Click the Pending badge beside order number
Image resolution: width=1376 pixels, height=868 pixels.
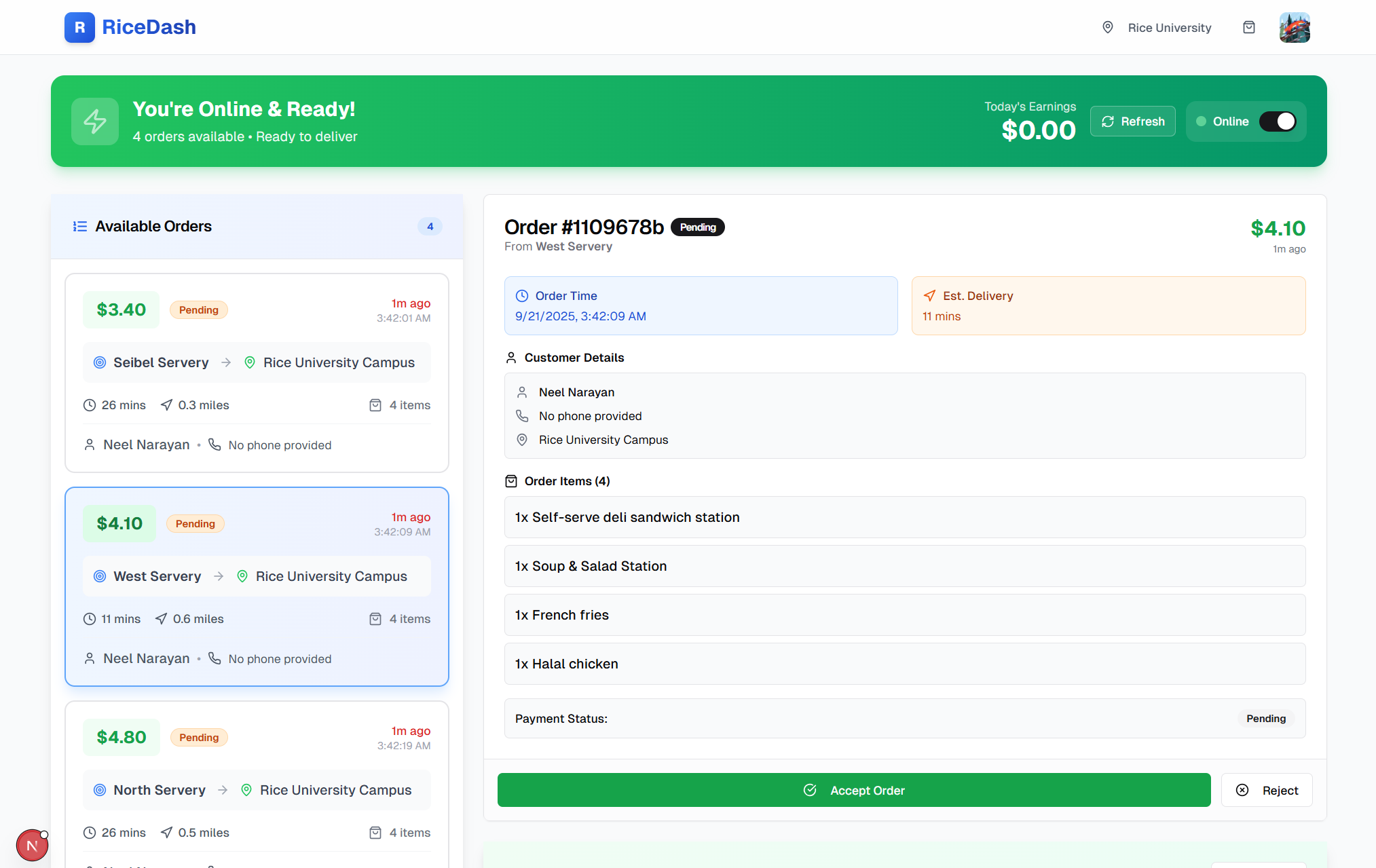(x=697, y=227)
